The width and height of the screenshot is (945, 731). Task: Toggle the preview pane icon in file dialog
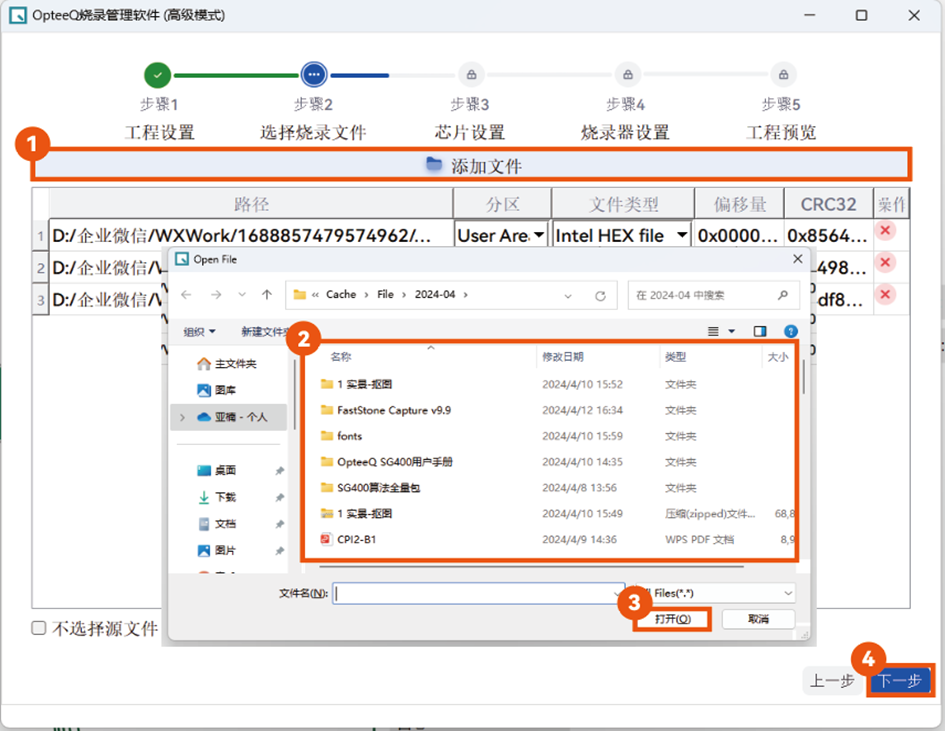coord(760,331)
